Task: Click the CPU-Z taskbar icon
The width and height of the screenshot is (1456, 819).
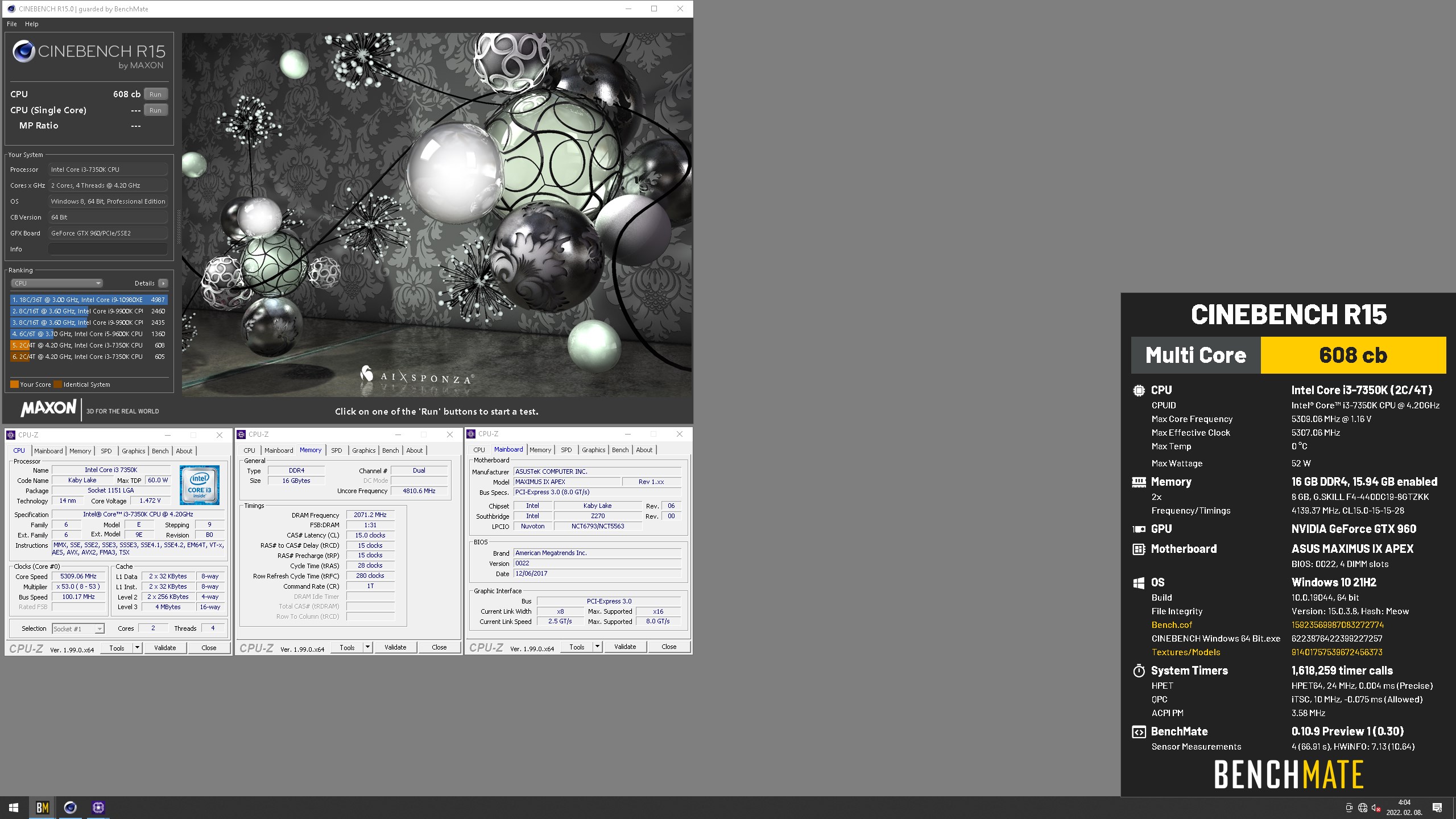Action: 98,808
